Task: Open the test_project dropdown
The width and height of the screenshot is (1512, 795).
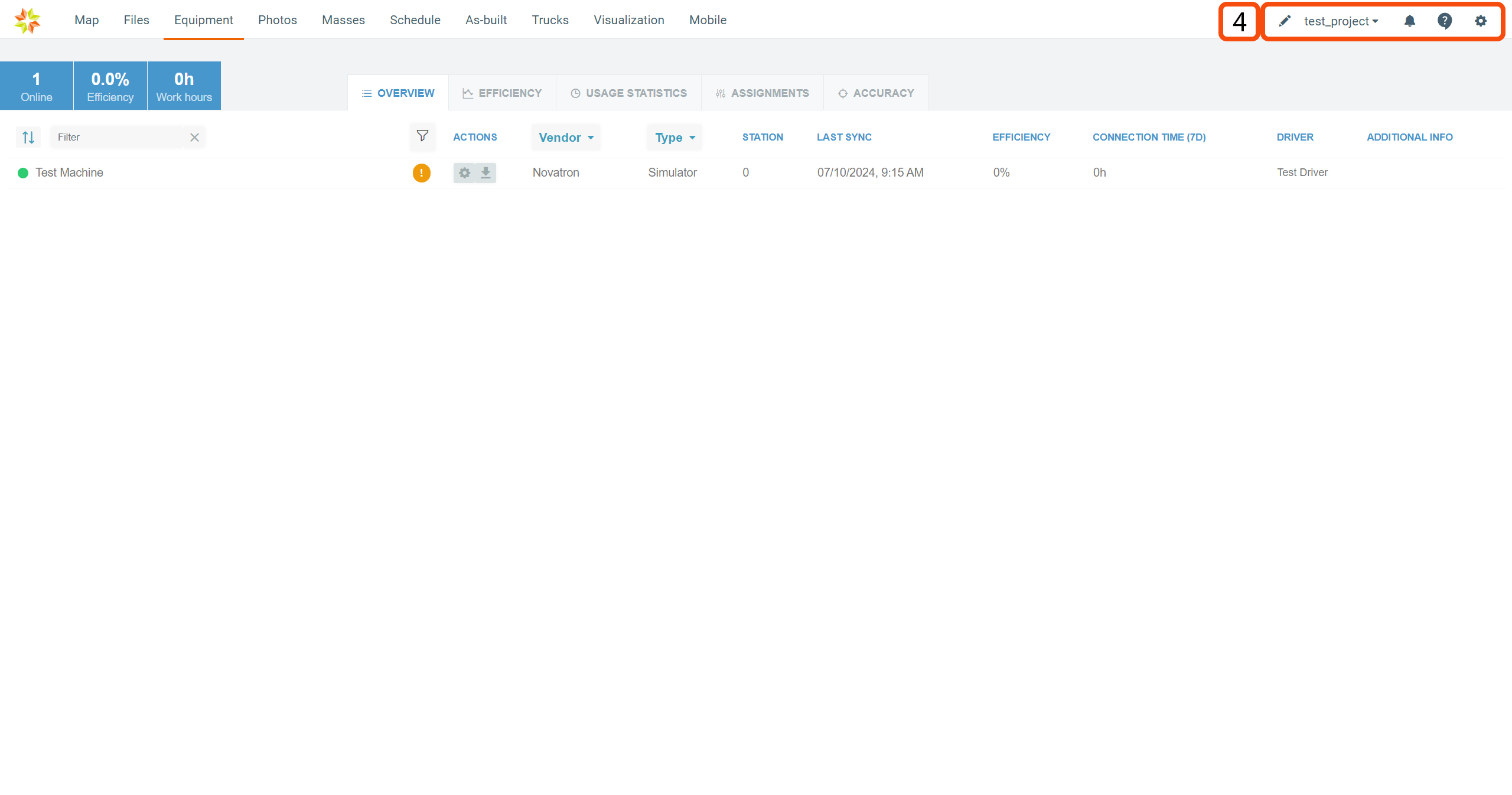Action: point(1341,21)
